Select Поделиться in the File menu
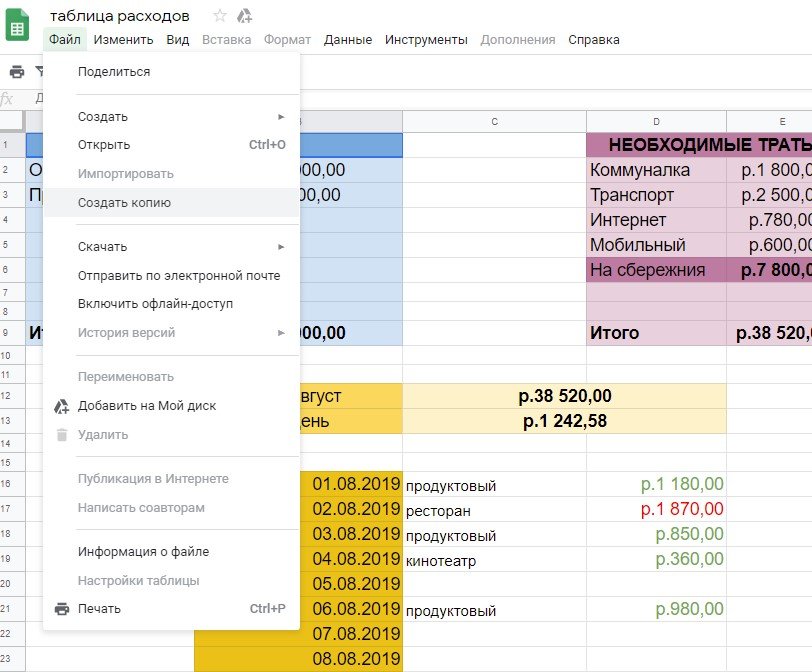The height and width of the screenshot is (672, 812). [x=114, y=72]
